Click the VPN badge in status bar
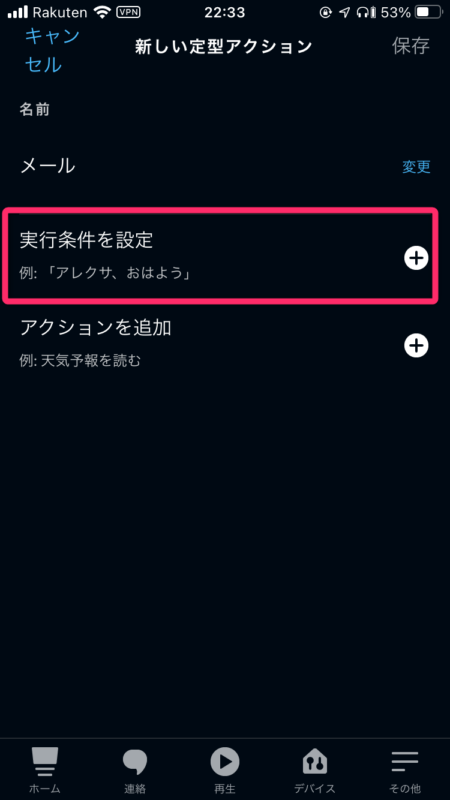 click(129, 12)
